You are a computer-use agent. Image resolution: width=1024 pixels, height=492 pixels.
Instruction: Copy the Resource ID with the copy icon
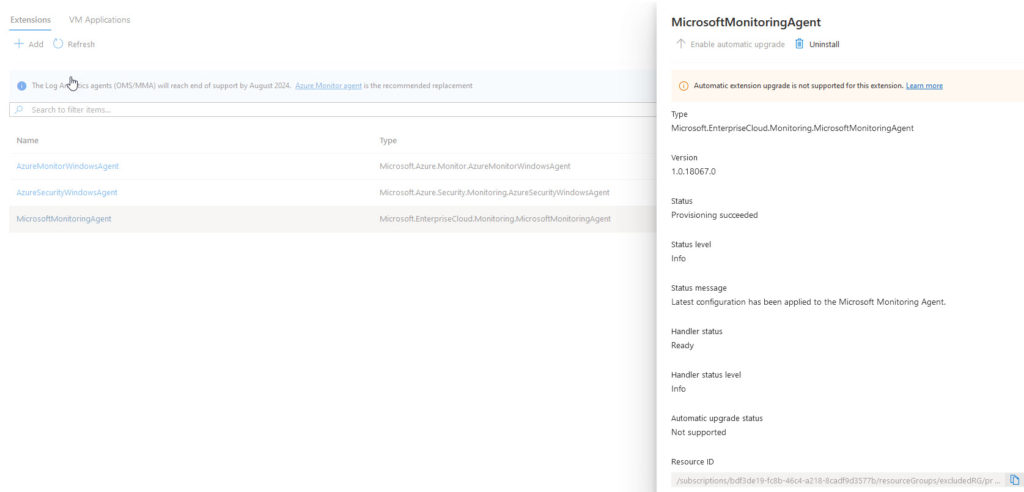tap(1014, 480)
